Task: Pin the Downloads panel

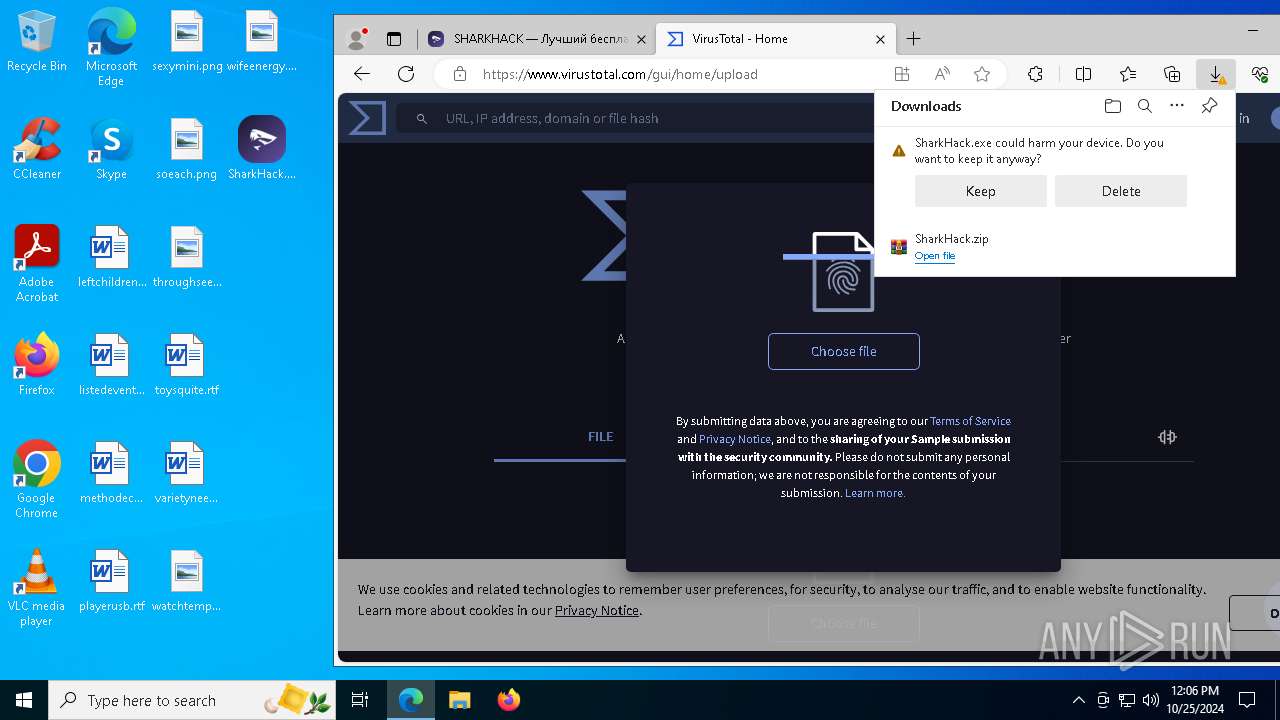Action: pos(1209,106)
